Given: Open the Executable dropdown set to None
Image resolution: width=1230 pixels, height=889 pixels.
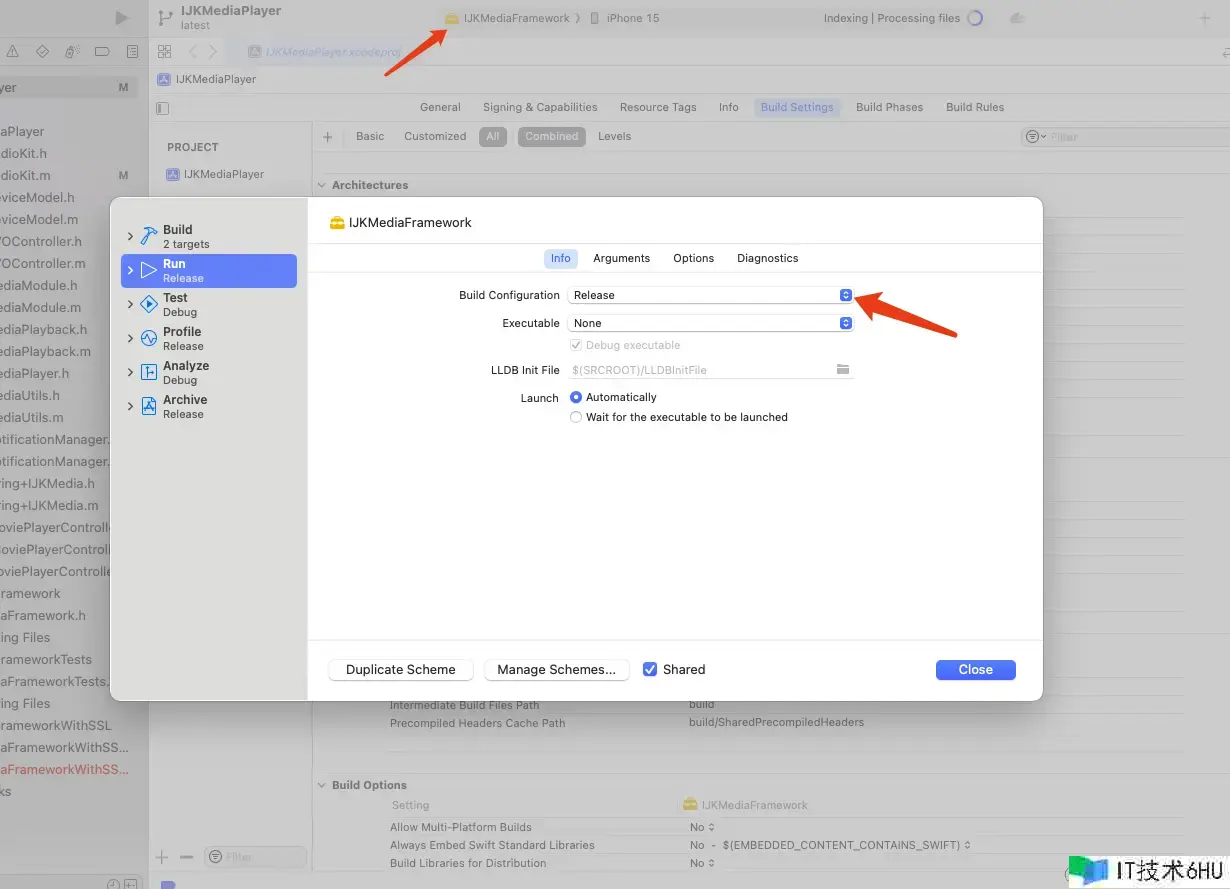Looking at the screenshot, I should coord(710,323).
